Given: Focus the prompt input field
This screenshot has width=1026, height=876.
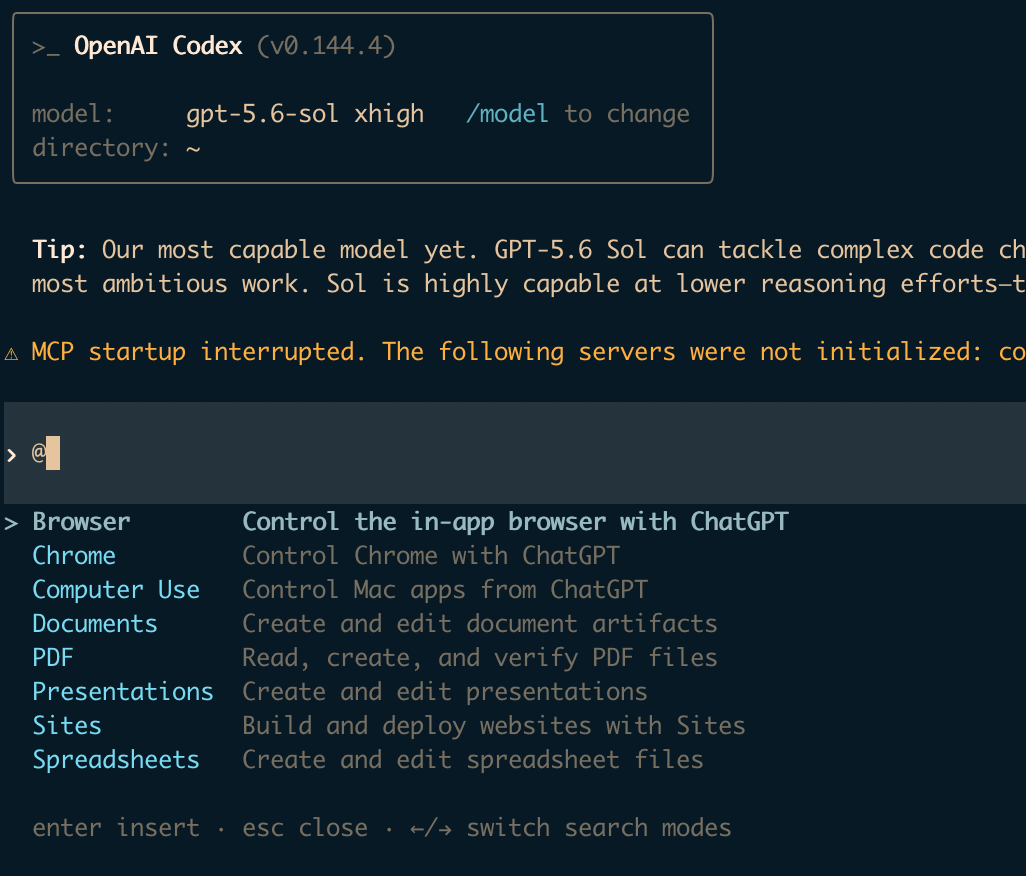Looking at the screenshot, I should (515, 453).
